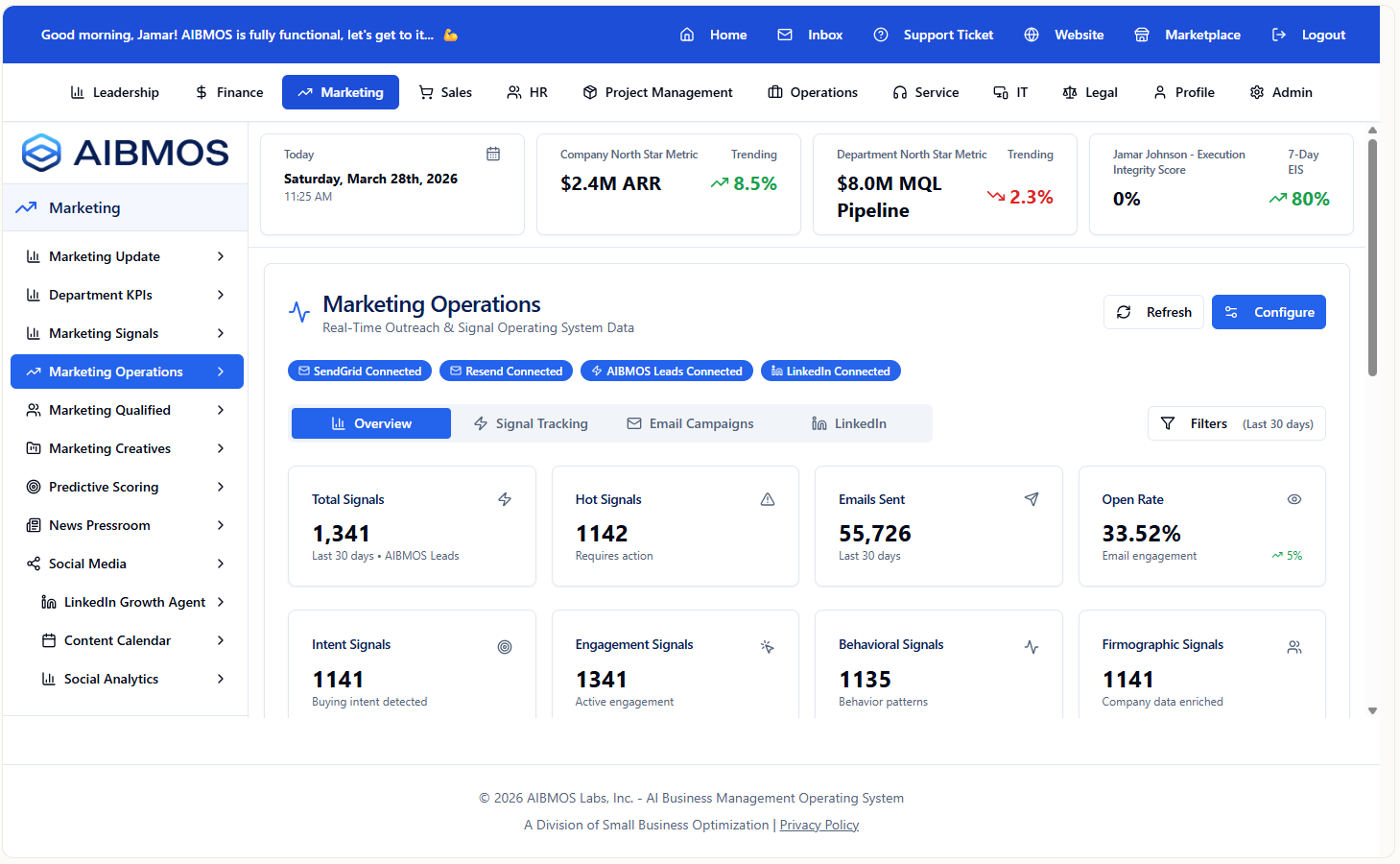Click the scrollbar down arrow

tap(1372, 711)
